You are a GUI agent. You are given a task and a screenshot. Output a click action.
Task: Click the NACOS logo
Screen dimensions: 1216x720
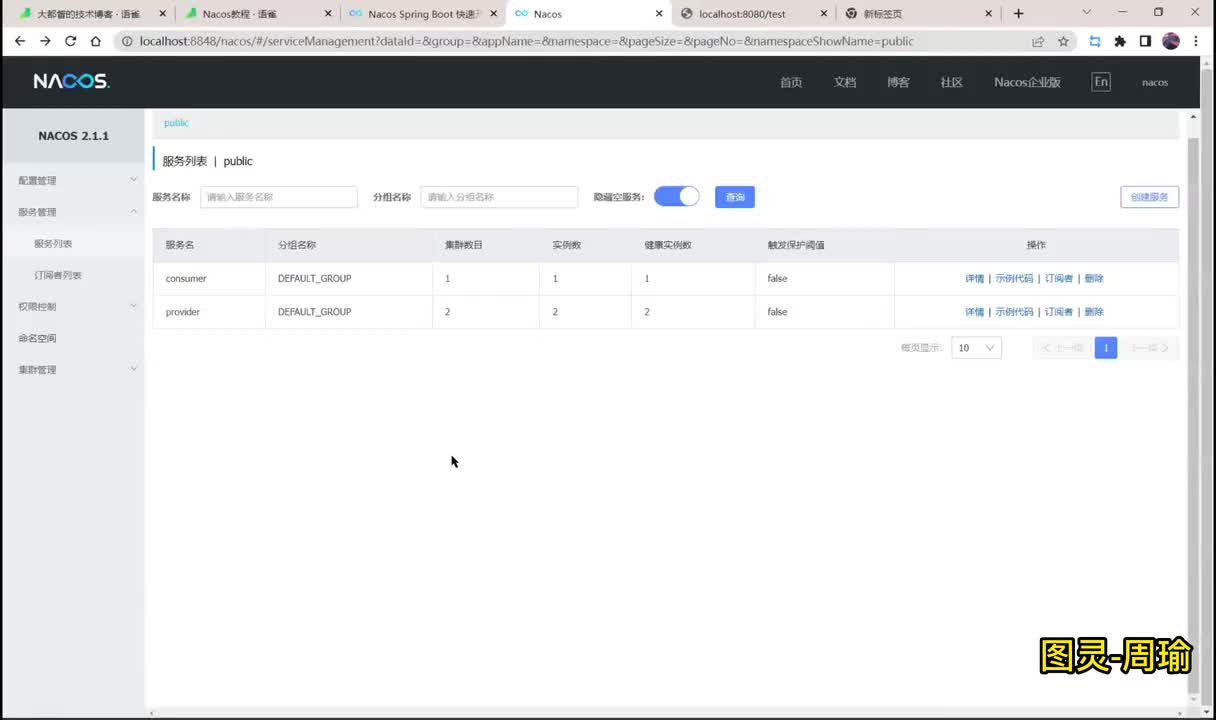pos(71,82)
